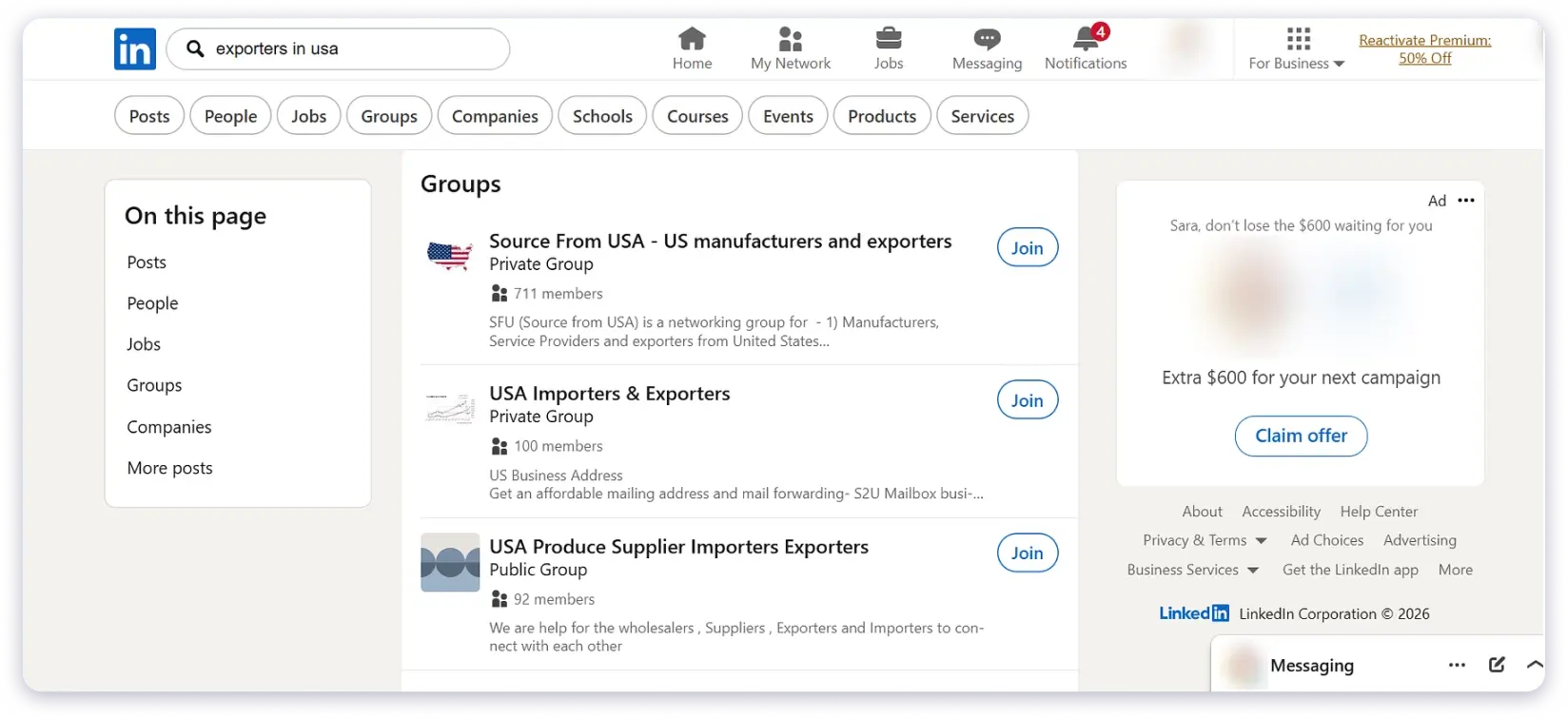Filter results by Events
Screen dimensions: 1568x719
788,116
